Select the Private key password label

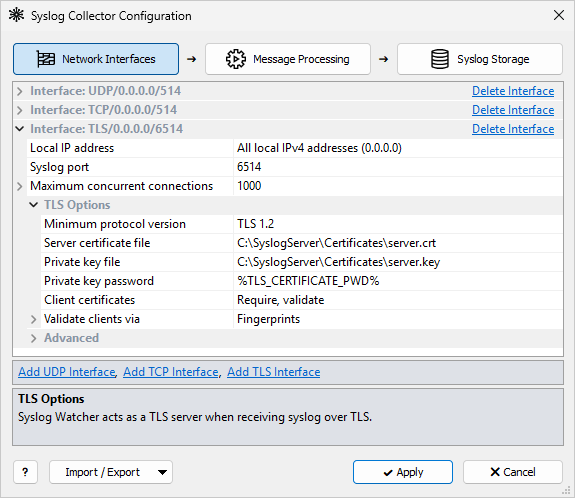pos(99,281)
